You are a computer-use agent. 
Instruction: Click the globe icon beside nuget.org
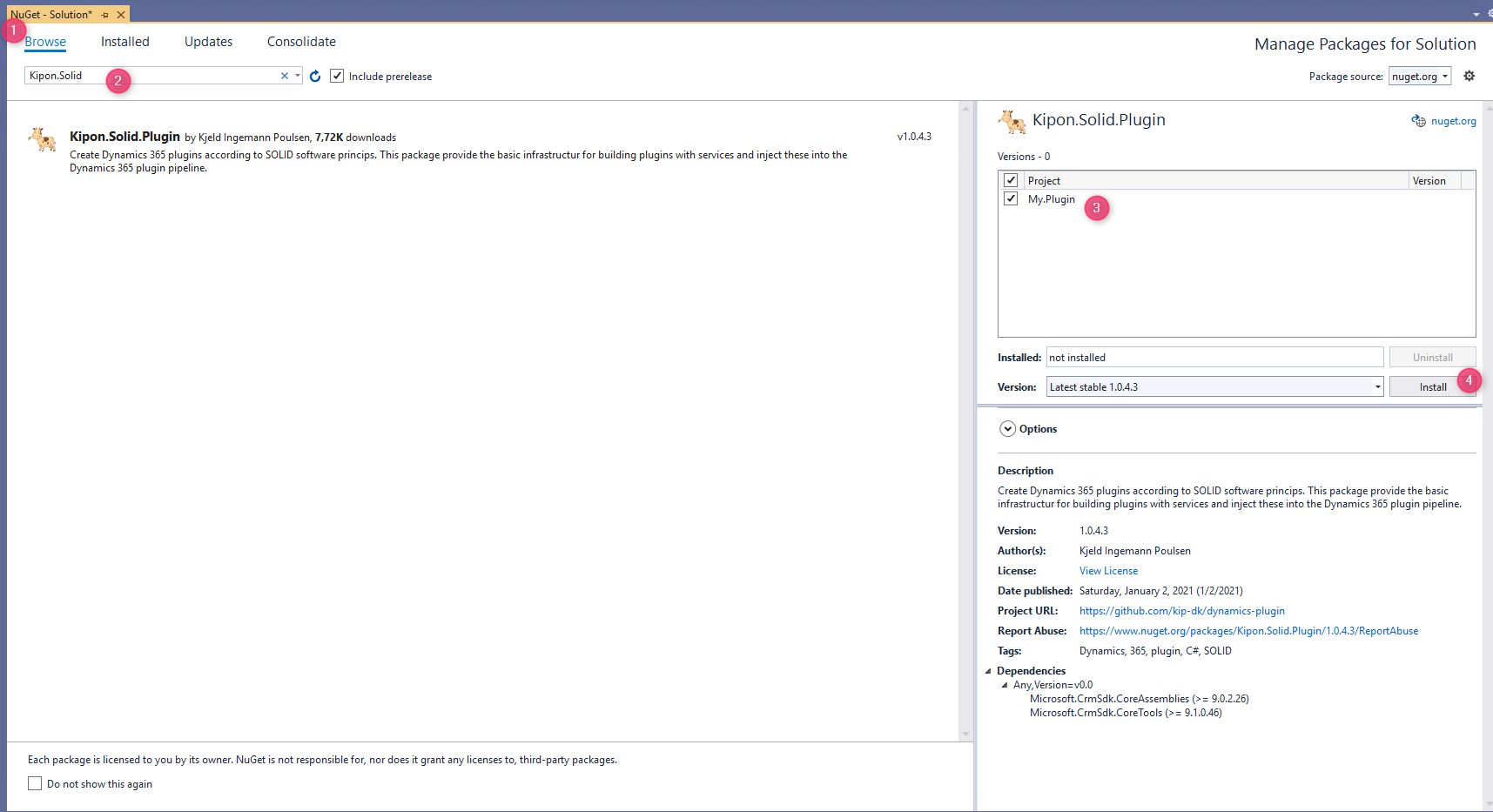[x=1419, y=121]
